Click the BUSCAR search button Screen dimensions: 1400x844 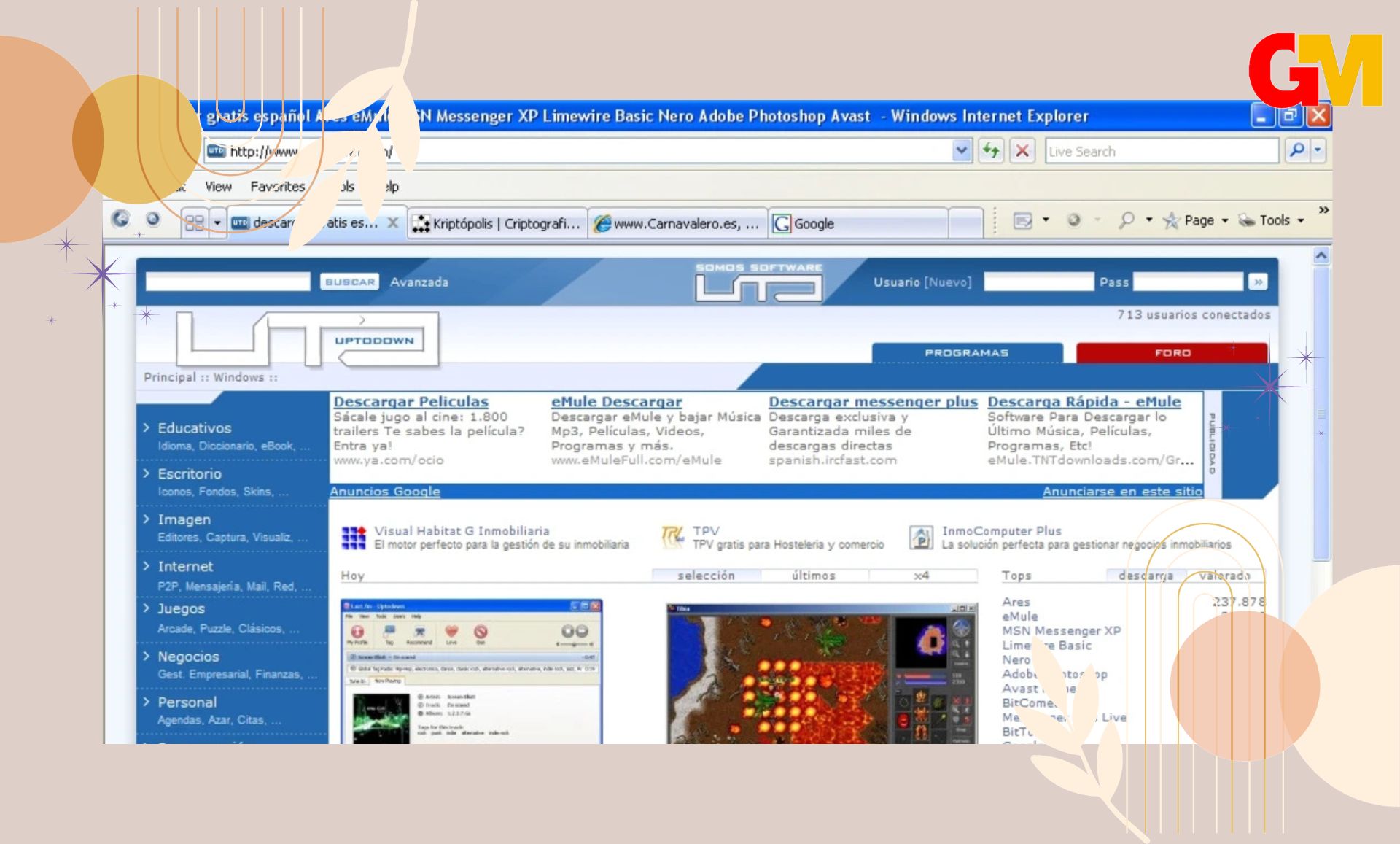point(349,282)
